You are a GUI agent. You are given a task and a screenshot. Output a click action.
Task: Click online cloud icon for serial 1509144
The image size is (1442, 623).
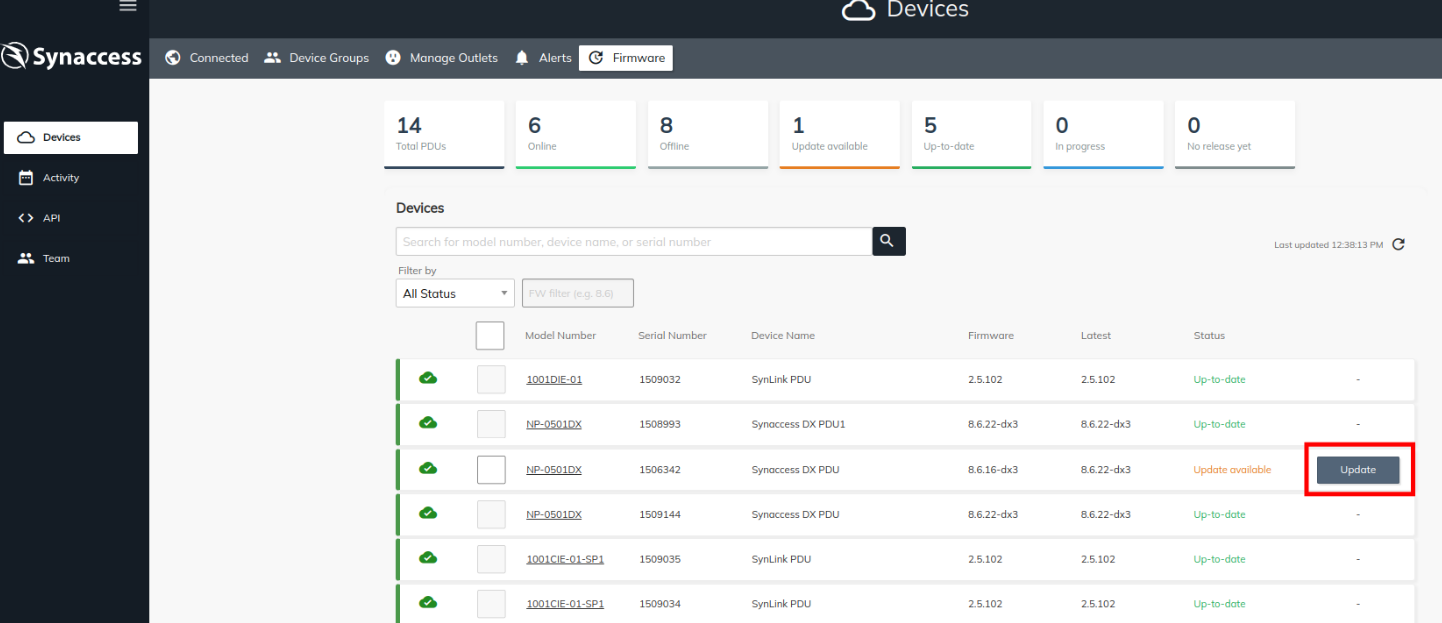pos(428,513)
